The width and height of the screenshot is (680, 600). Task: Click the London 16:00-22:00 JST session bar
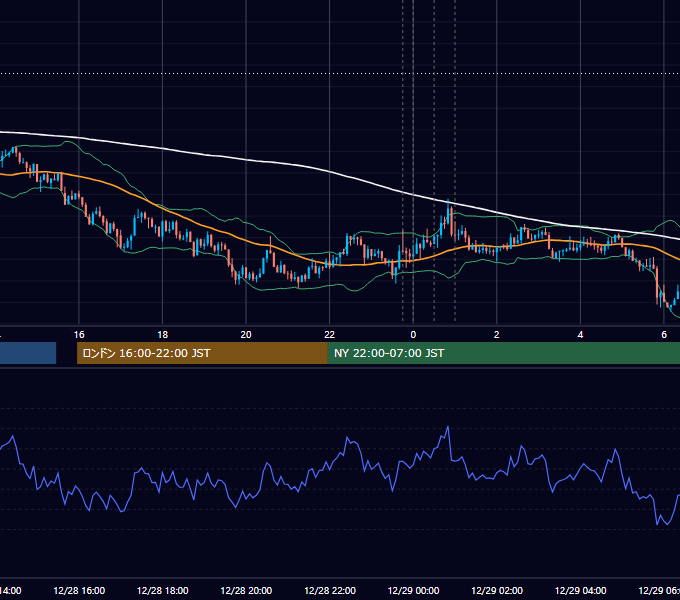202,353
